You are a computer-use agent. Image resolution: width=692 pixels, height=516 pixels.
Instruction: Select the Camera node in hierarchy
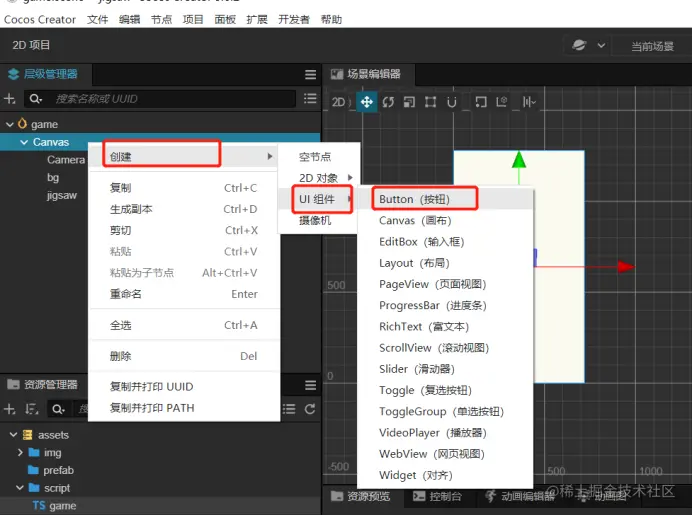pyautogui.click(x=66, y=160)
